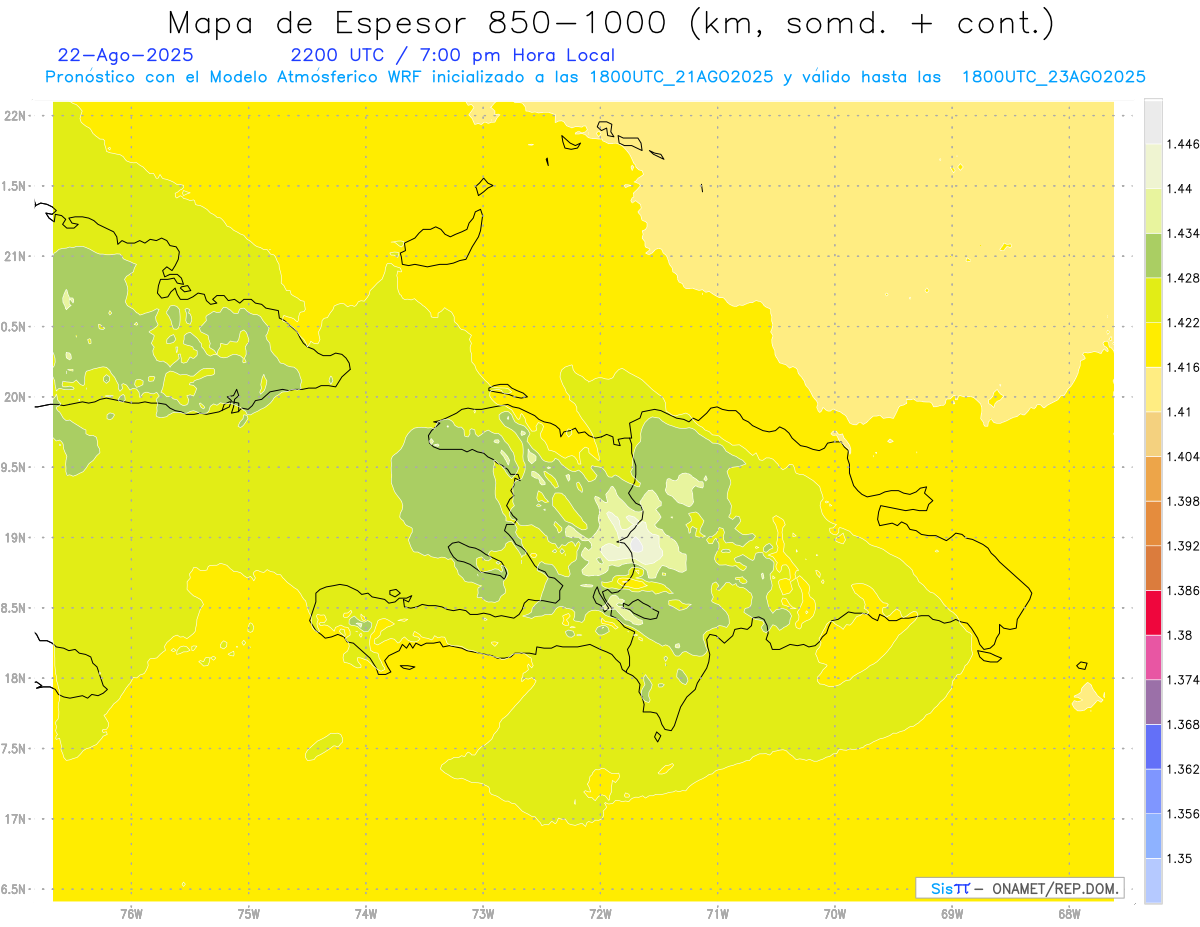Select the red swatch between 1.38 and 1.386
The width and height of the screenshot is (1200, 927).
pyautogui.click(x=1153, y=612)
